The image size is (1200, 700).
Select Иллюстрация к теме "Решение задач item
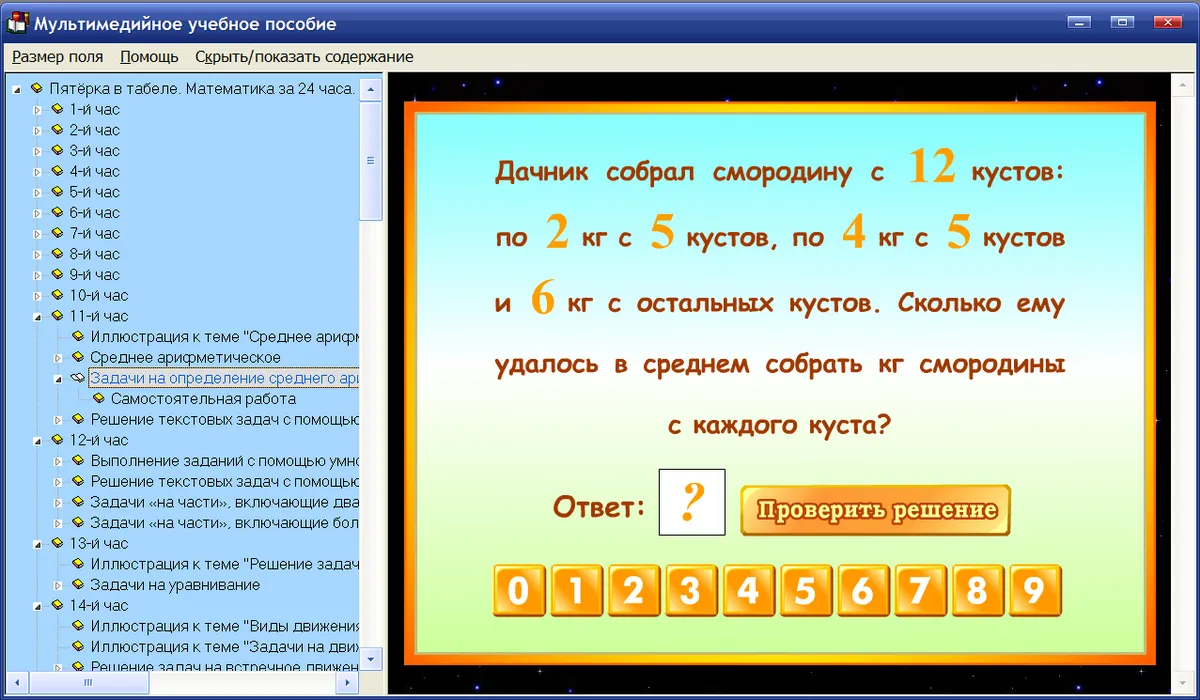(x=224, y=564)
